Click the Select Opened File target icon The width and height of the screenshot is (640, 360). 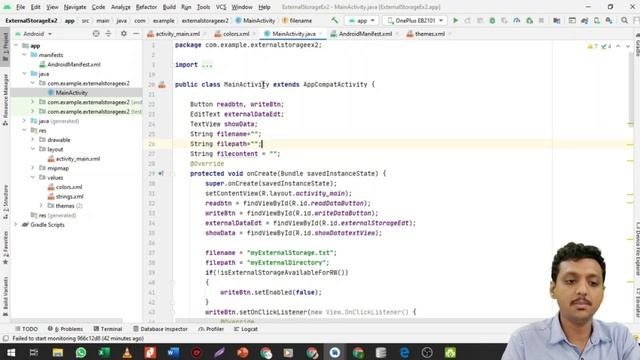[x=96, y=34]
